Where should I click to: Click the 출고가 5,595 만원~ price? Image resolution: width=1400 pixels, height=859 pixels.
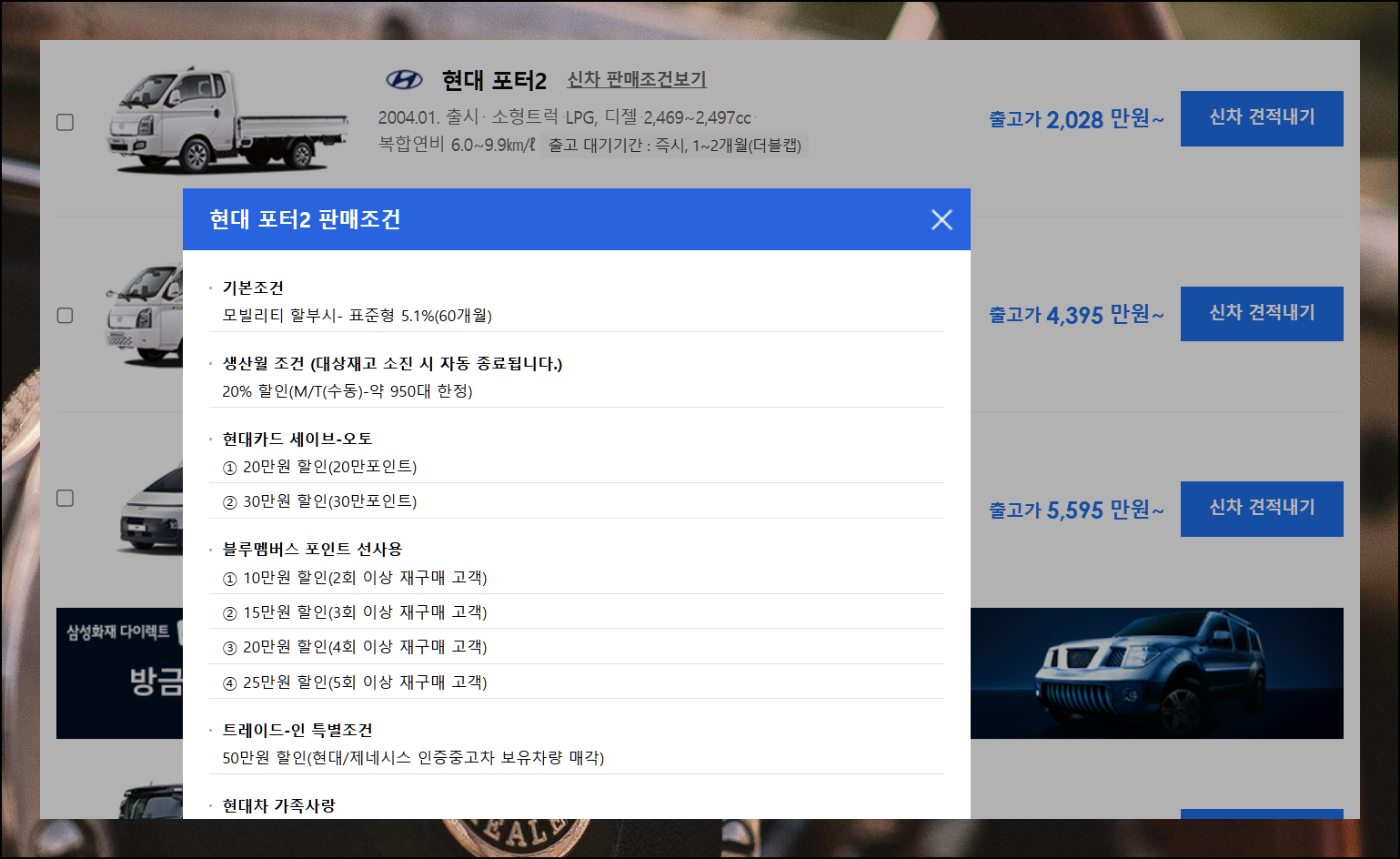1077,510
